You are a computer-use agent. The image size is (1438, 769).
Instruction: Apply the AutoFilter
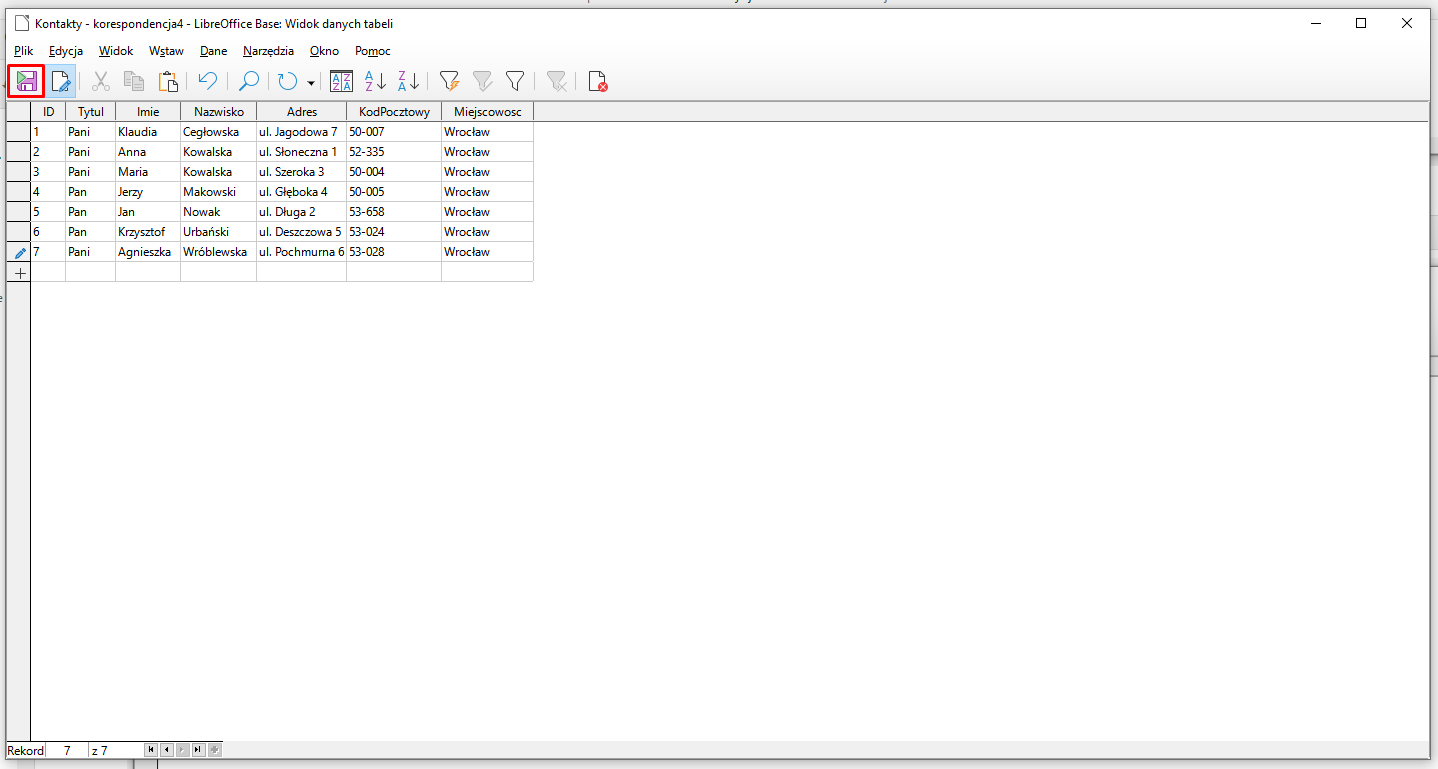coord(449,81)
